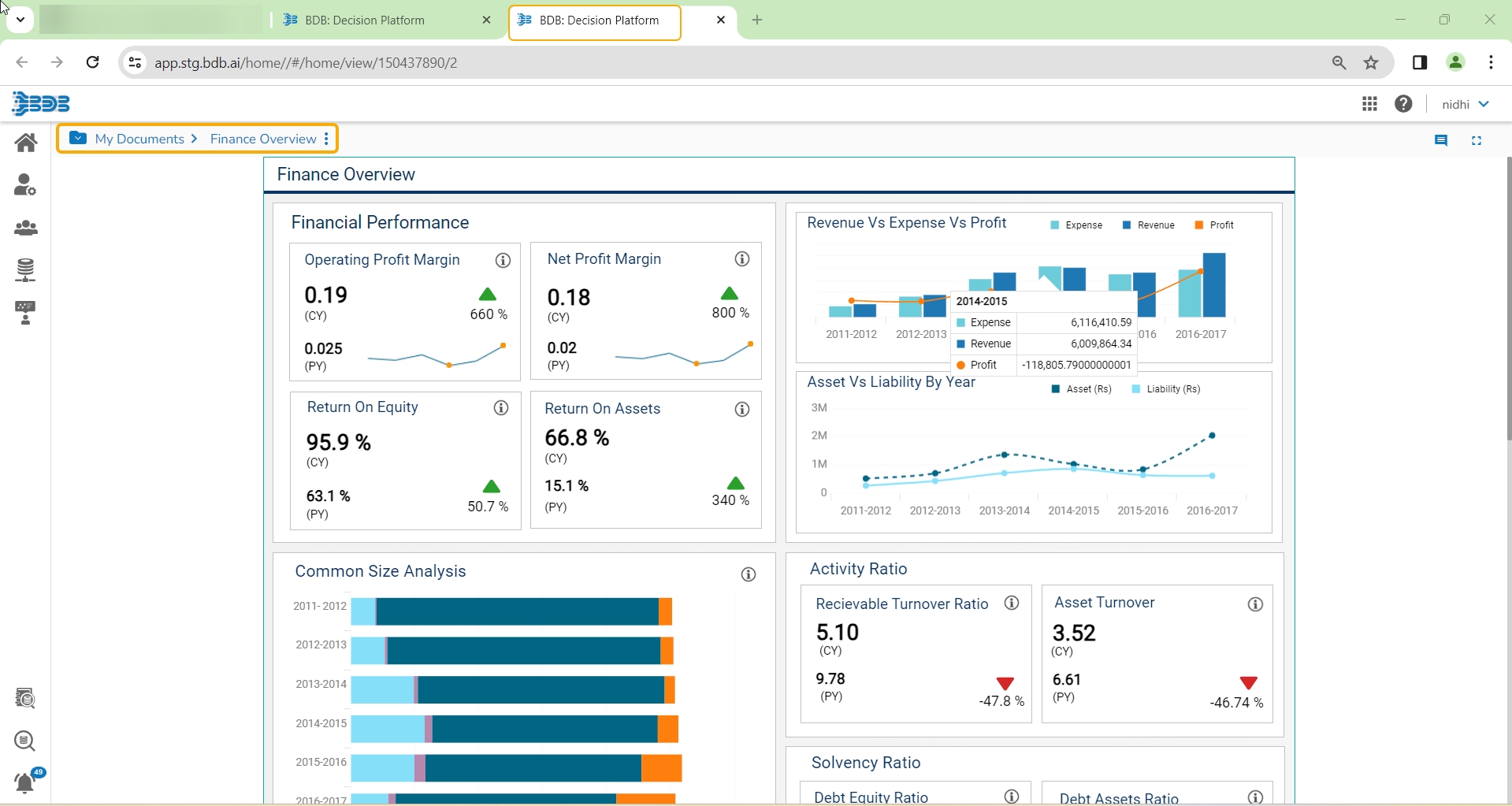1512x806 pixels.
Task: Go to My Documents breadcrumb
Action: pyautogui.click(x=139, y=139)
